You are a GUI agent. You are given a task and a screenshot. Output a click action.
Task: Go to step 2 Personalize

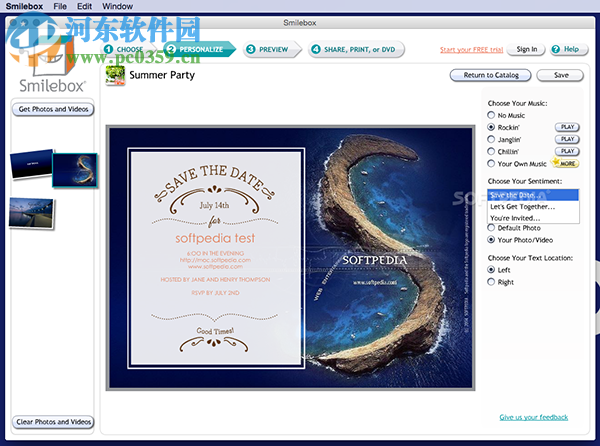pyautogui.click(x=199, y=49)
